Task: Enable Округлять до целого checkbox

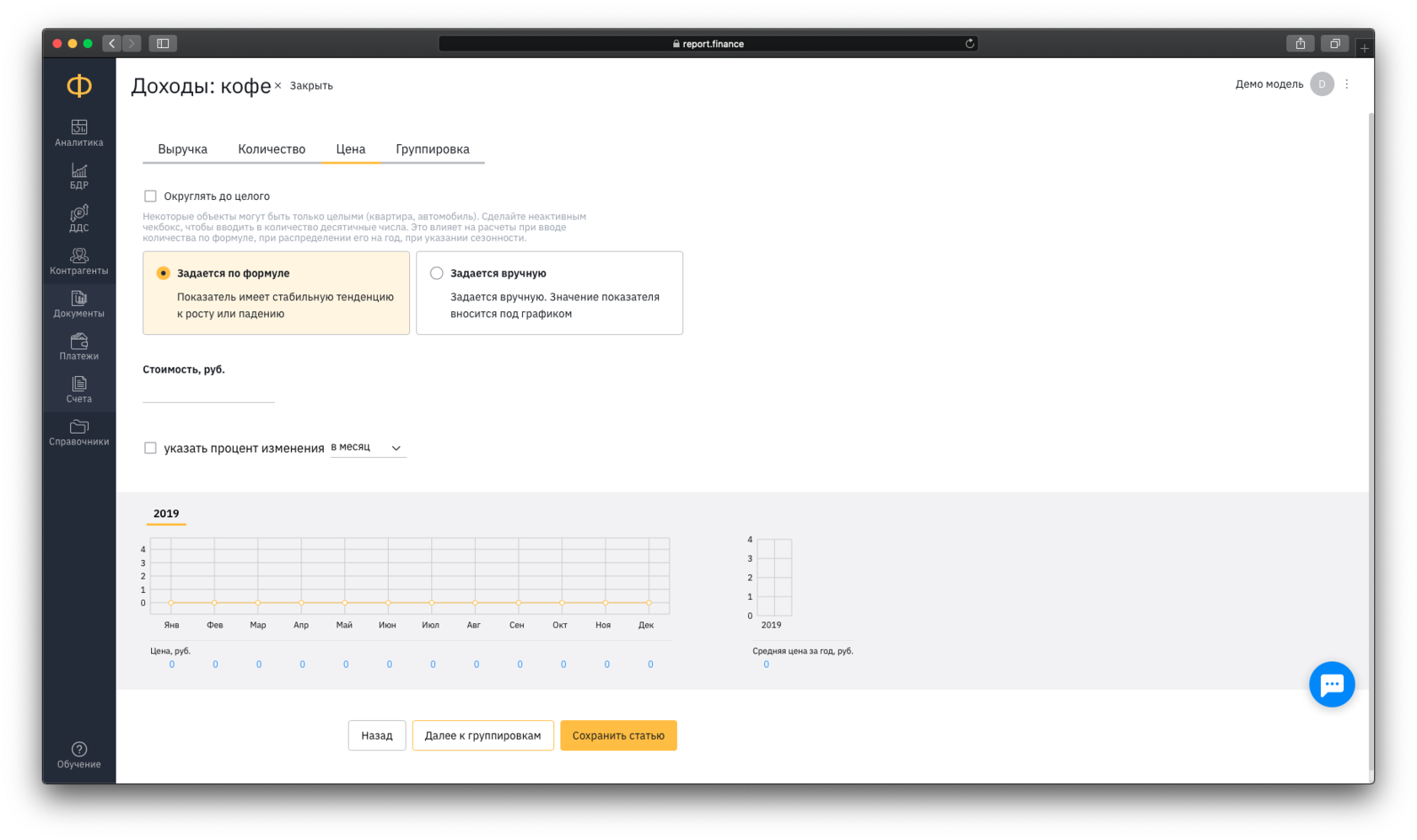Action: pyautogui.click(x=150, y=196)
